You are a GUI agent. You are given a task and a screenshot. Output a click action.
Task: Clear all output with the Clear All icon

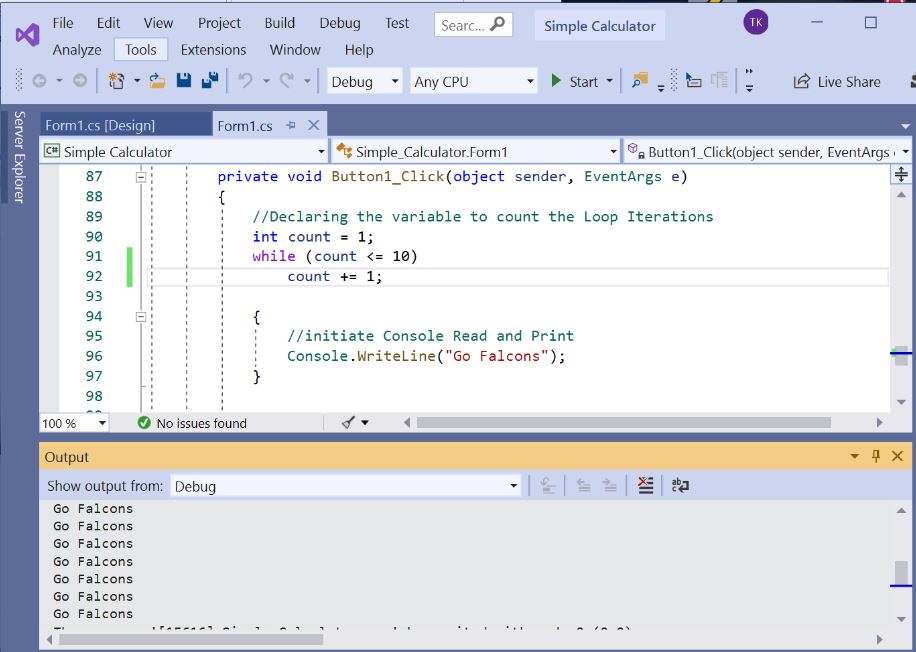[x=645, y=486]
